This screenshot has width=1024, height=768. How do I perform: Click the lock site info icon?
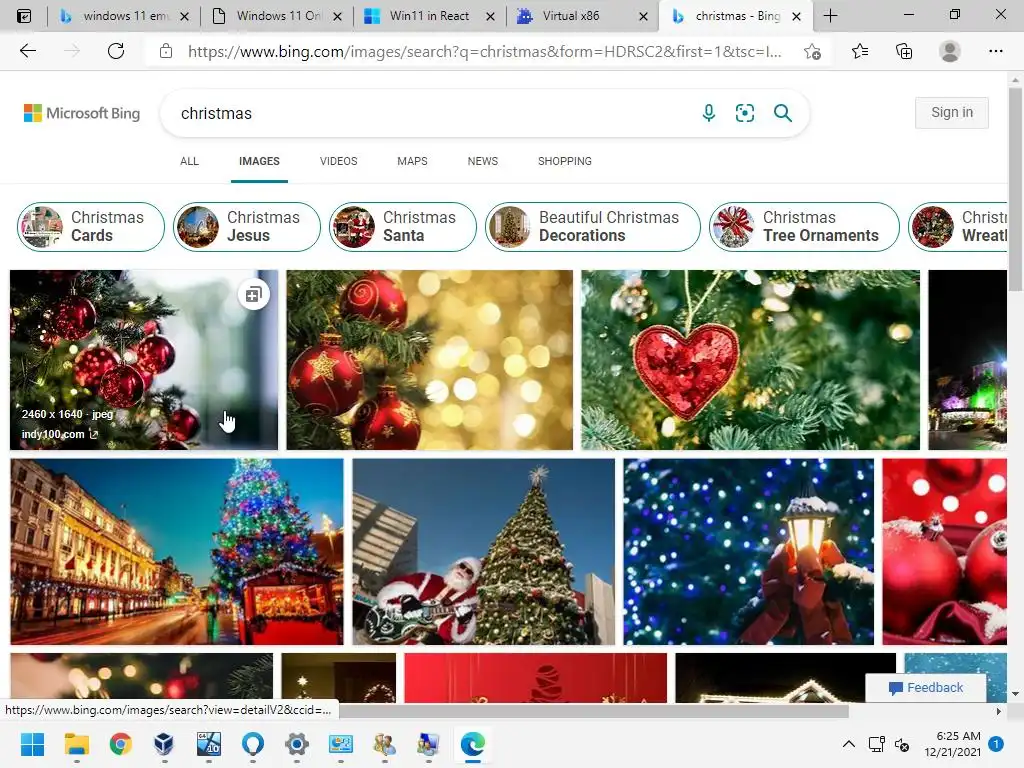pyautogui.click(x=166, y=51)
